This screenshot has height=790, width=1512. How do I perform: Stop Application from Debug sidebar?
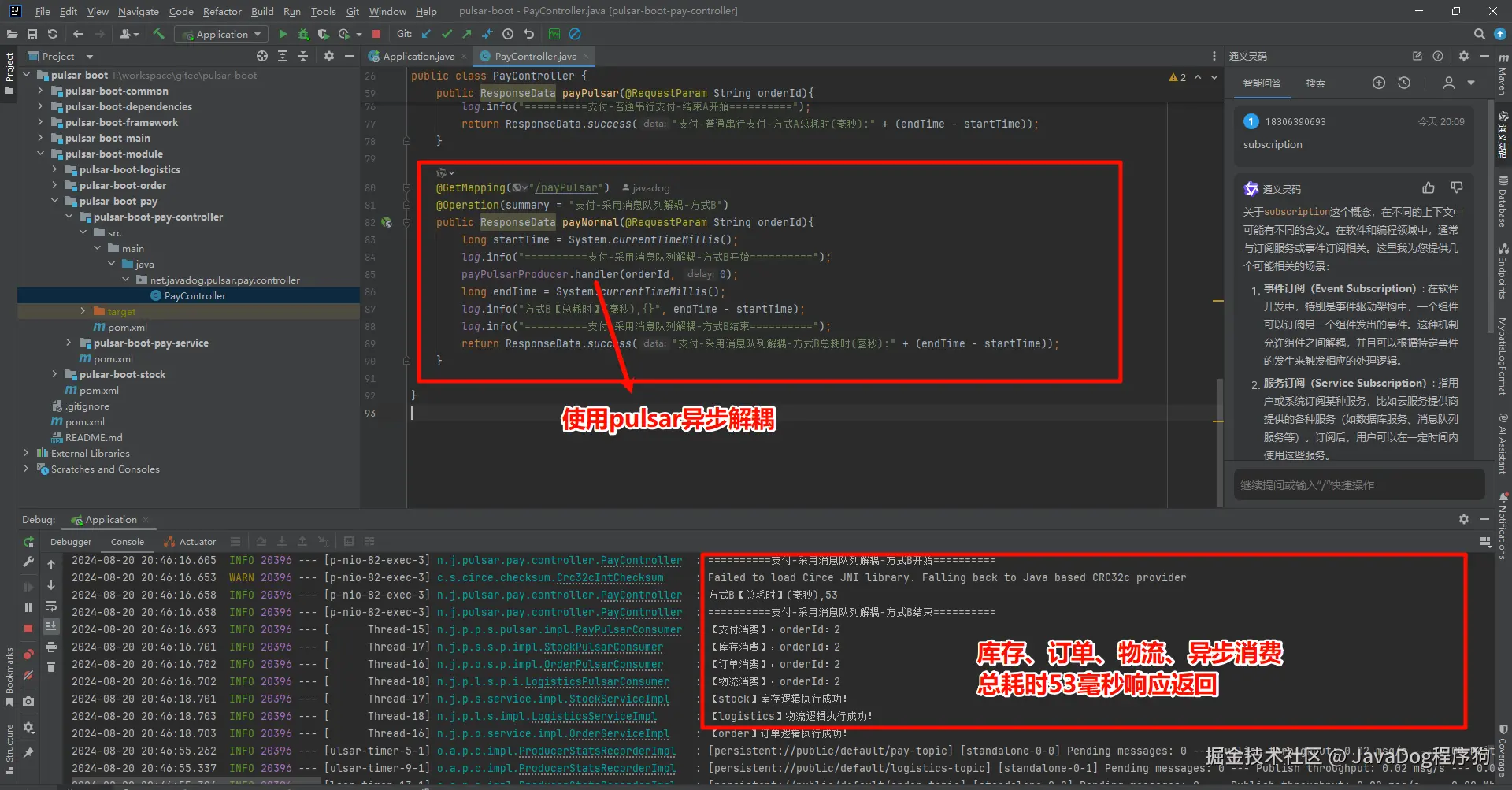click(28, 629)
